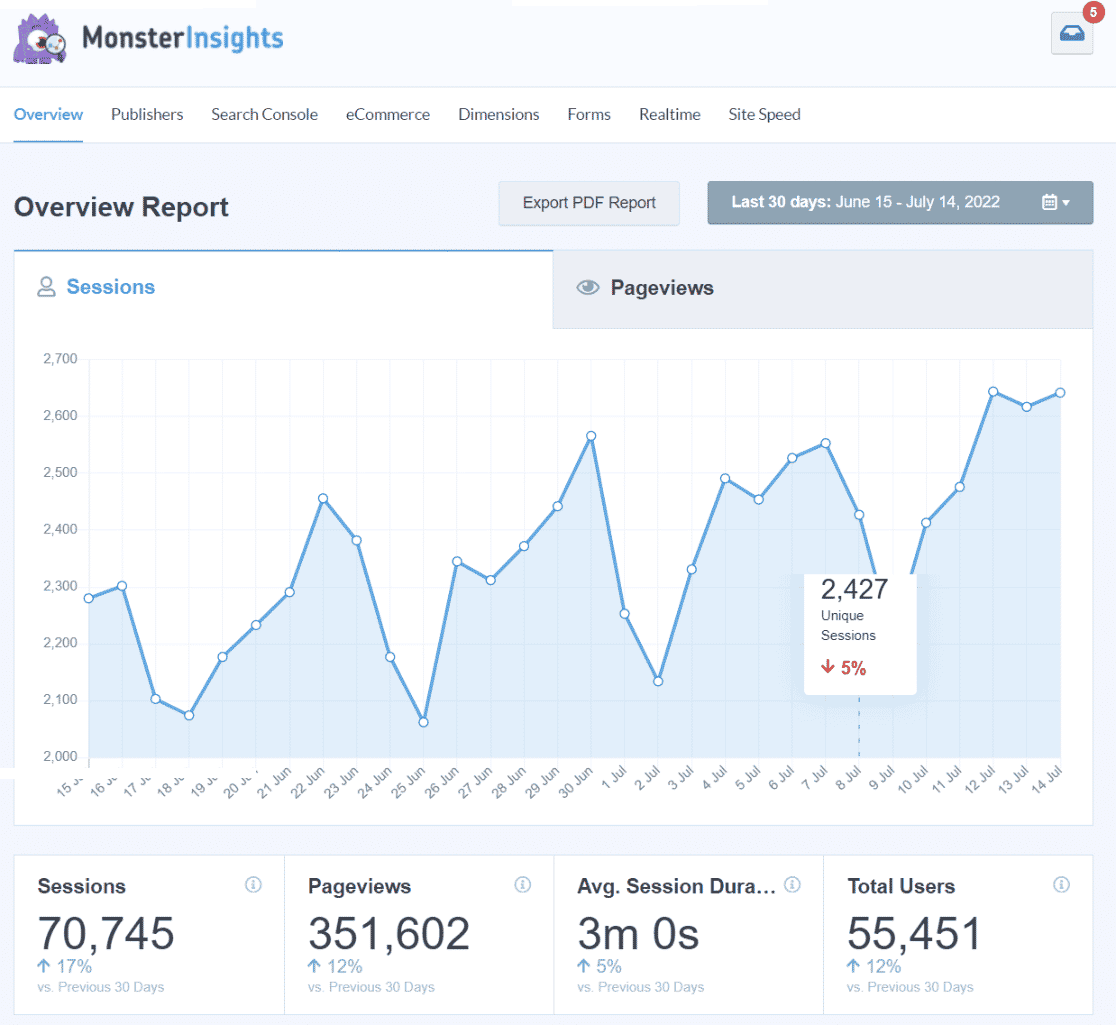This screenshot has height=1025, width=1116.
Task: Click the 30 Jun data point on chart
Action: coord(591,436)
